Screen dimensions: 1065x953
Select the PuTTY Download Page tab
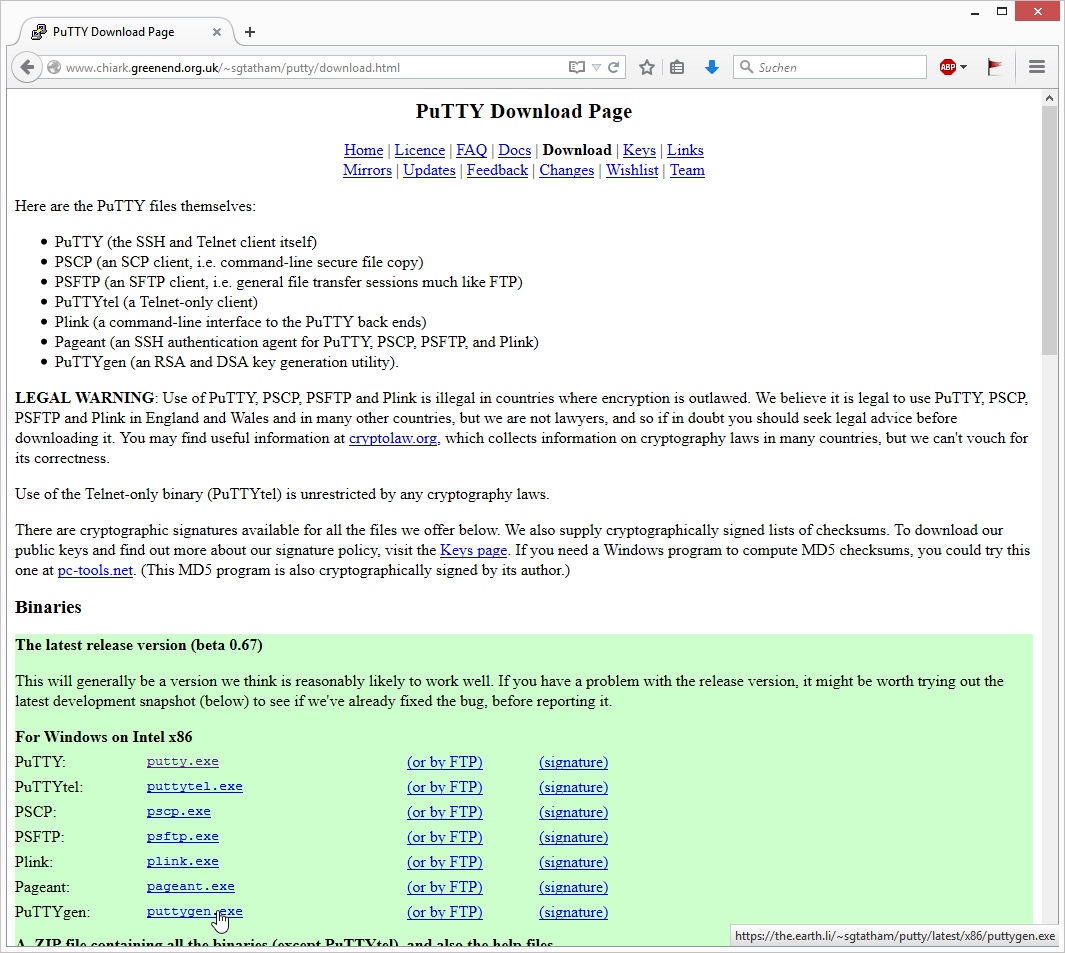[x=126, y=32]
